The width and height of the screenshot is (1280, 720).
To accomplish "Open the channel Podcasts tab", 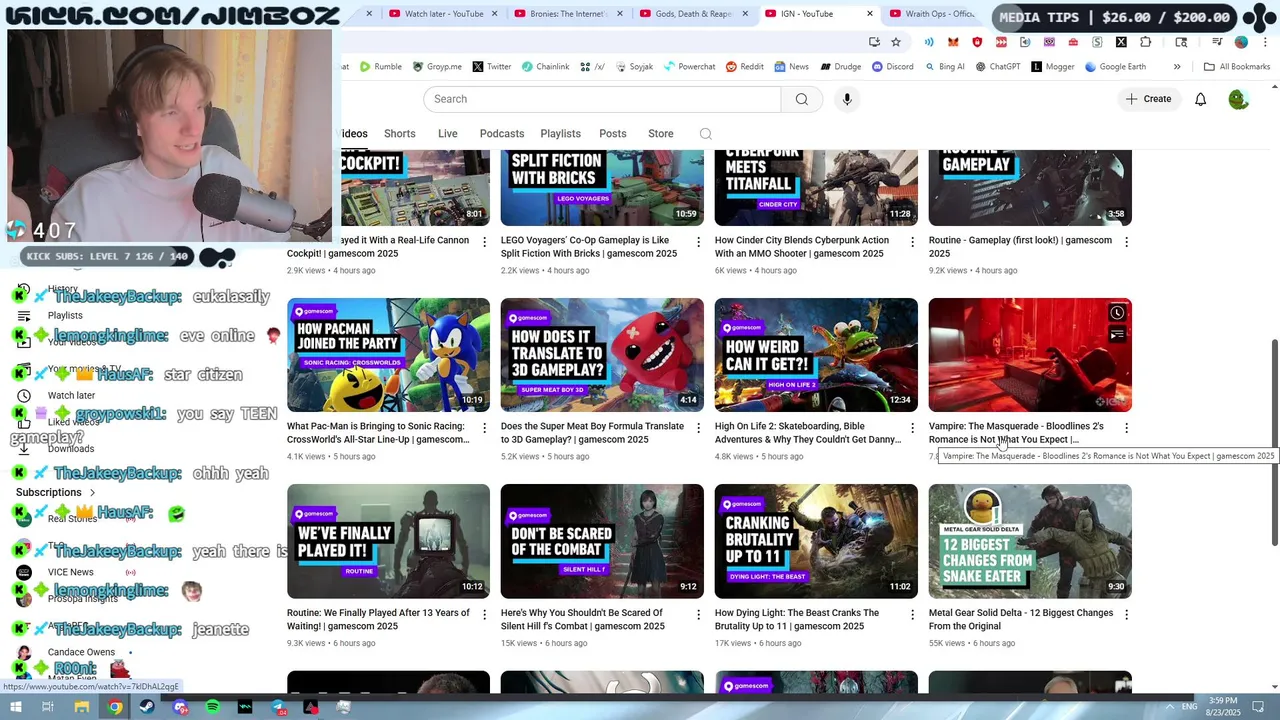I will coord(502,134).
